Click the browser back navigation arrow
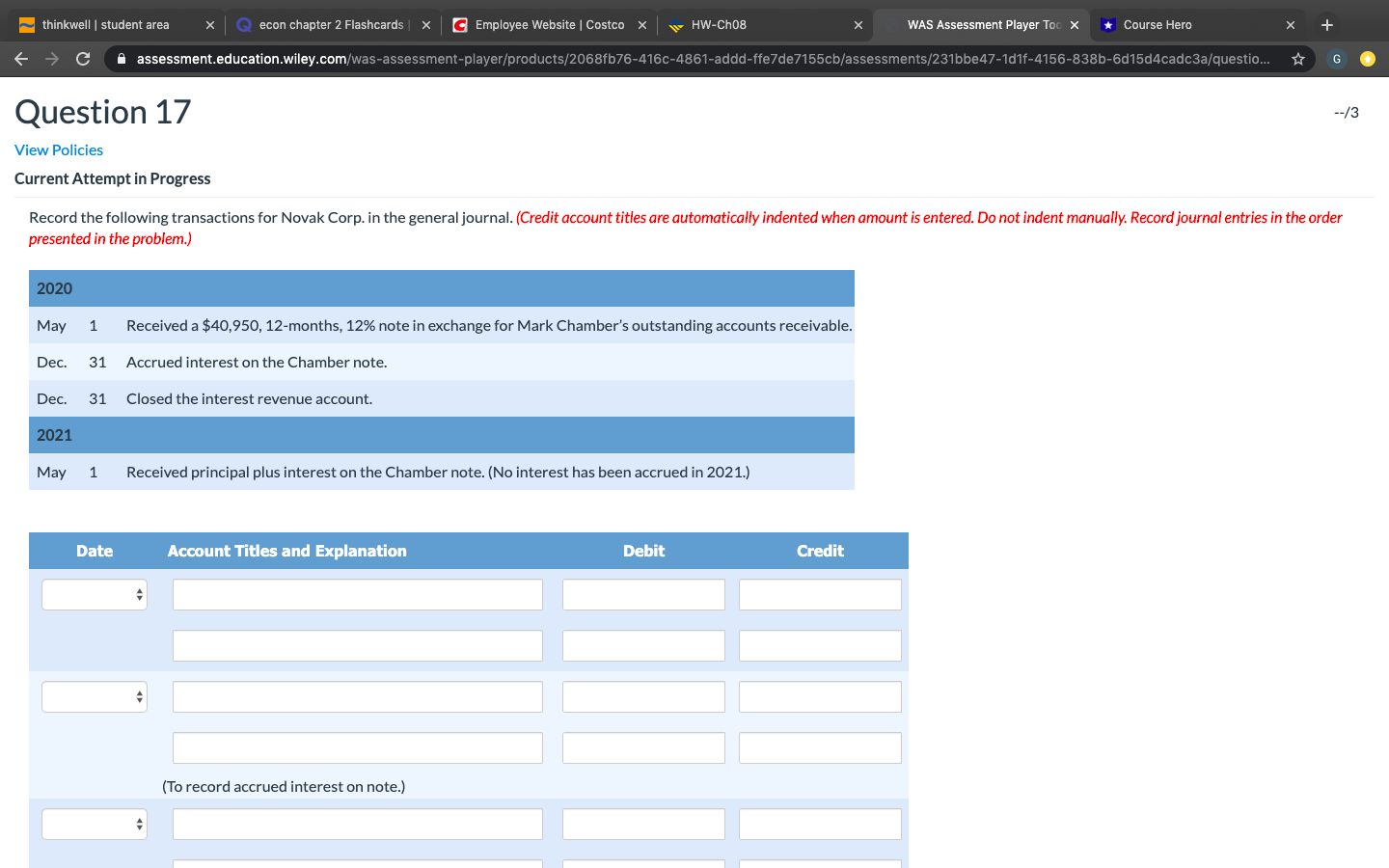1389x868 pixels. 21,58
